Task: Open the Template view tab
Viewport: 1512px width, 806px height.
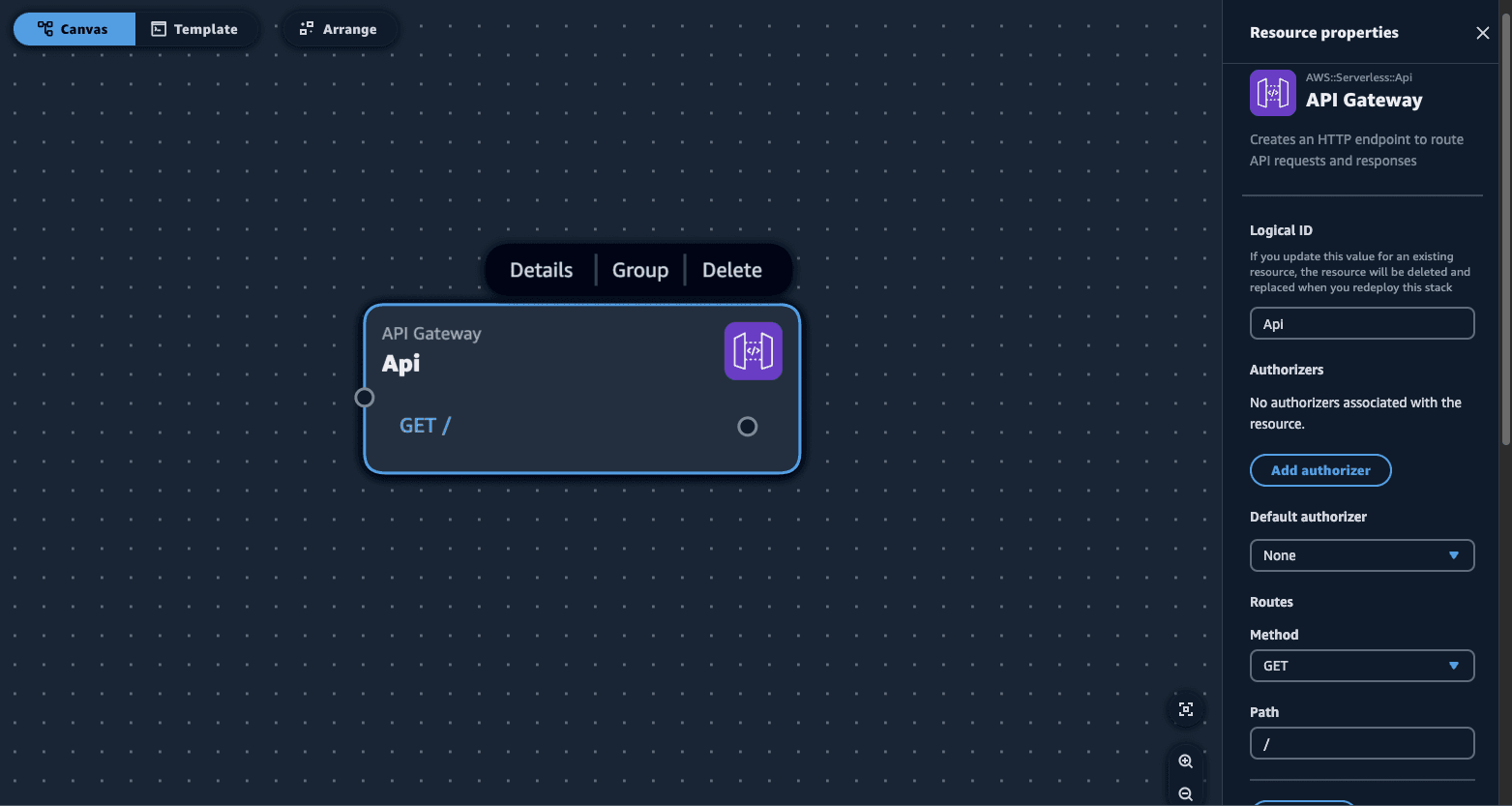Action: pos(196,29)
